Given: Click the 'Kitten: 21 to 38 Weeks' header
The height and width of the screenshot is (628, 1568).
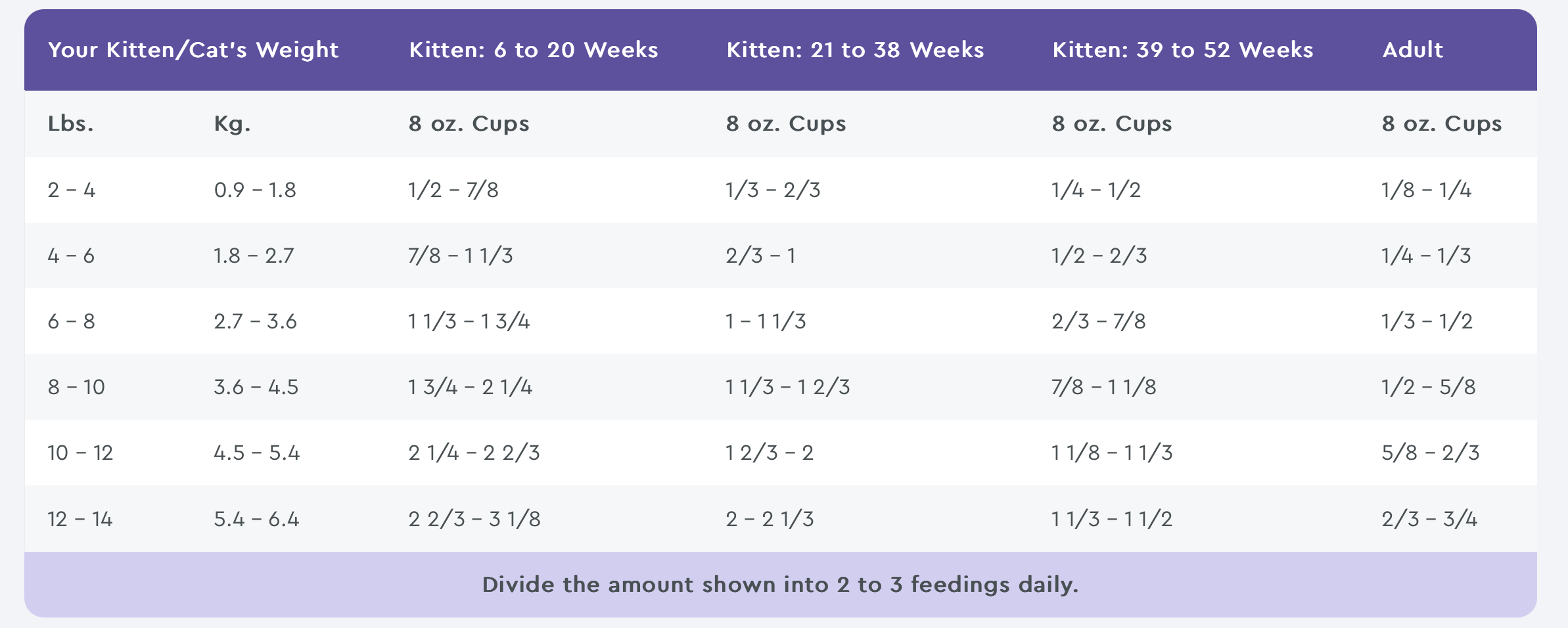Looking at the screenshot, I should pos(855,50).
